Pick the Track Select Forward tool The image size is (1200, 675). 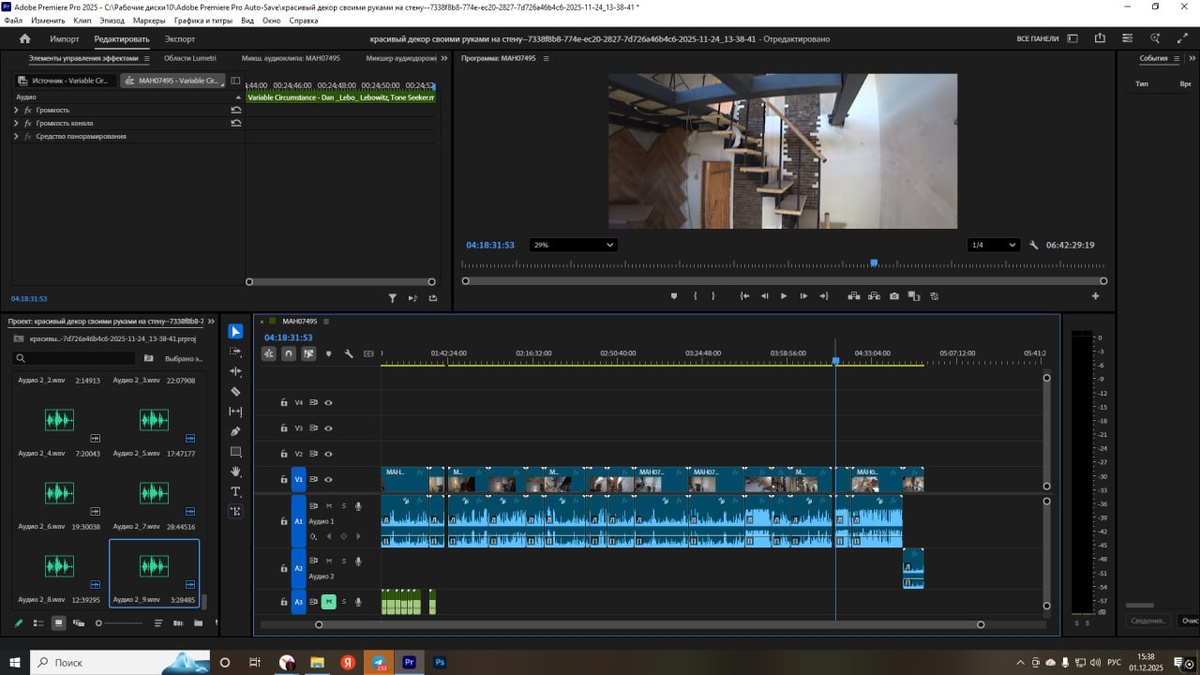point(235,351)
